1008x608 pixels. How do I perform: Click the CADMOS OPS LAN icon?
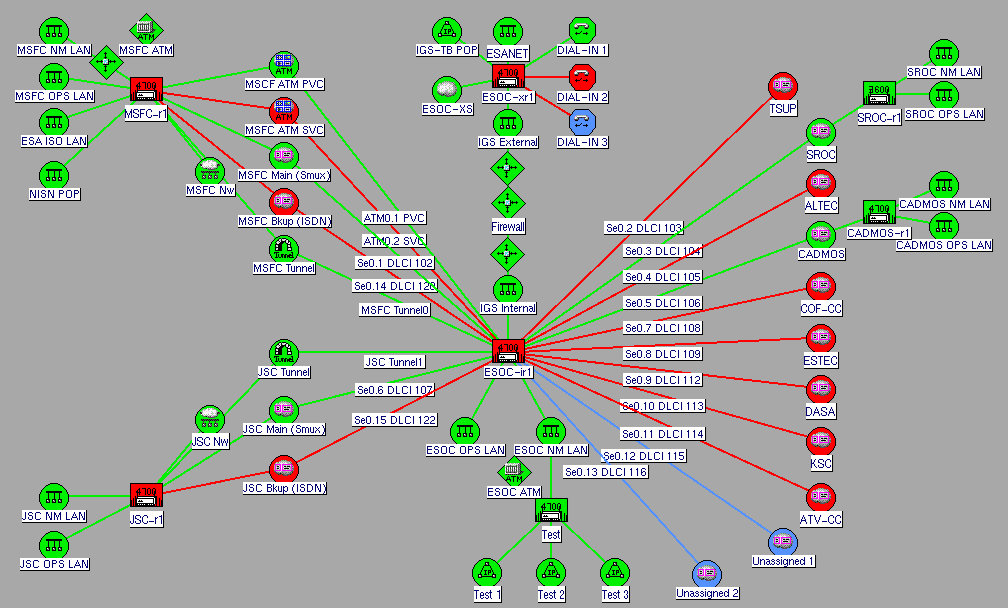tap(944, 226)
